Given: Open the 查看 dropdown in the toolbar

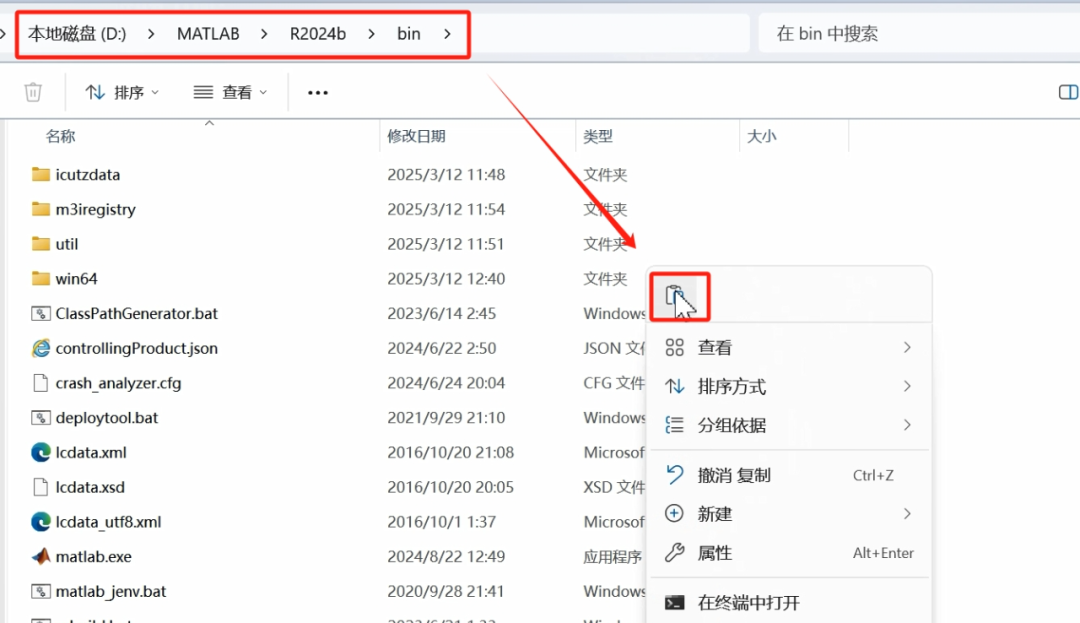Looking at the screenshot, I should (230, 92).
